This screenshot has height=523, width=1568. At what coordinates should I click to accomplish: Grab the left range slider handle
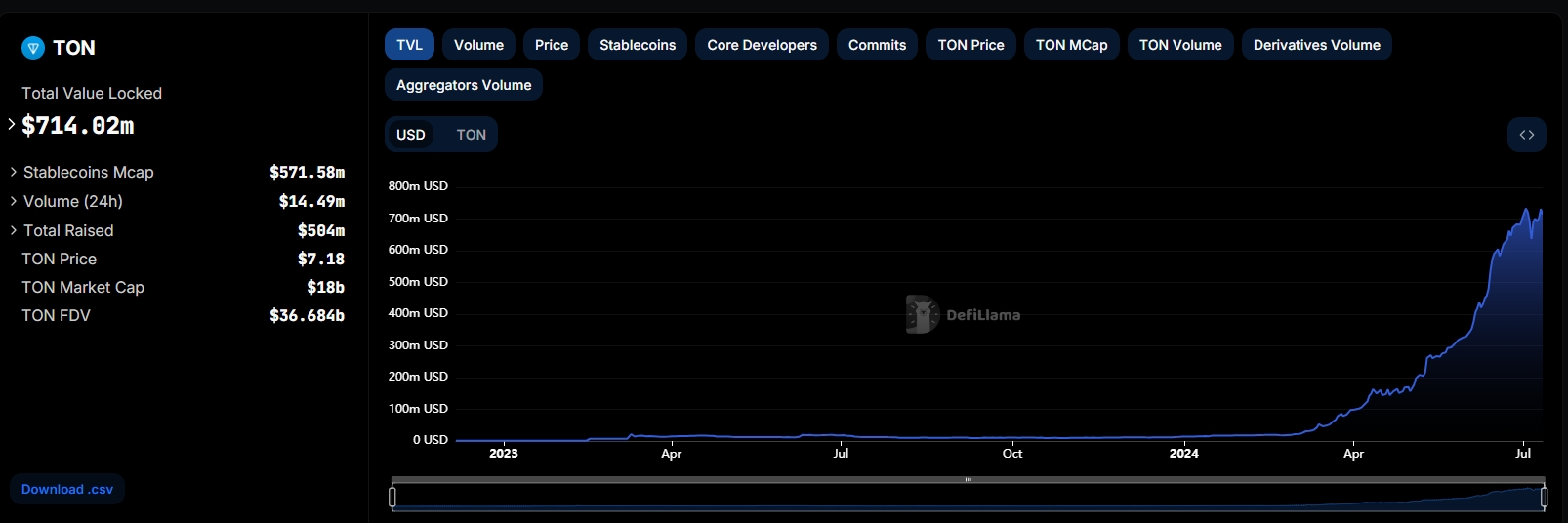tap(392, 498)
